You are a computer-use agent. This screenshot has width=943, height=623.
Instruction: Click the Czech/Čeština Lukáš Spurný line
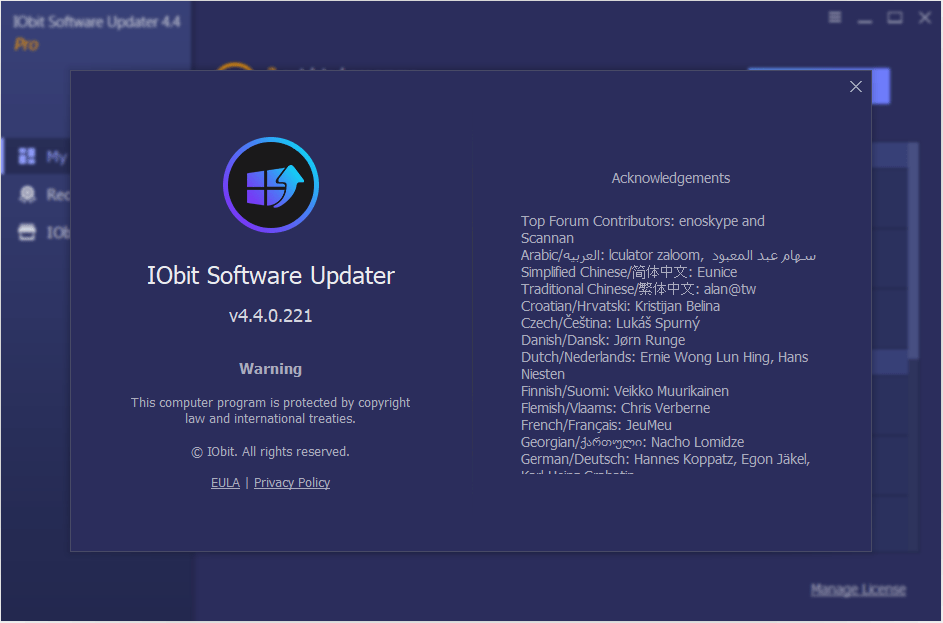pyautogui.click(x=610, y=323)
